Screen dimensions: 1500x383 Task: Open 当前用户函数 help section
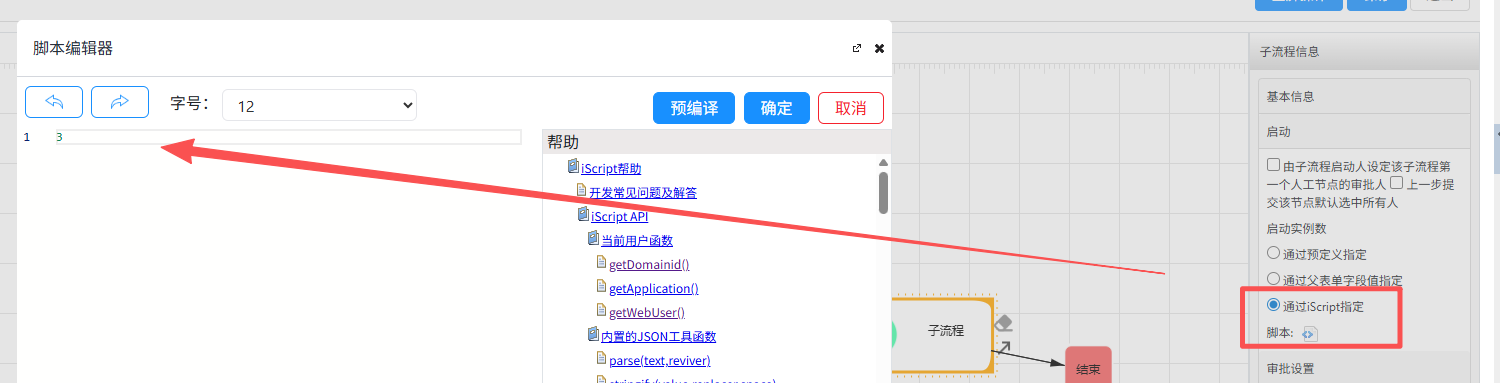point(636,240)
